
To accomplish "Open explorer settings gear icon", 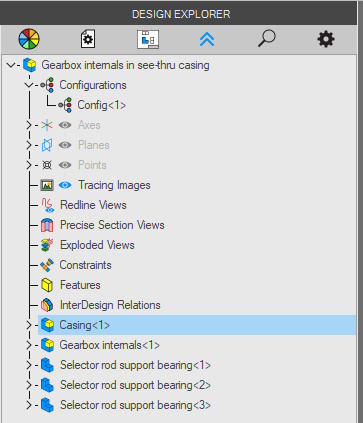I will 326,39.
